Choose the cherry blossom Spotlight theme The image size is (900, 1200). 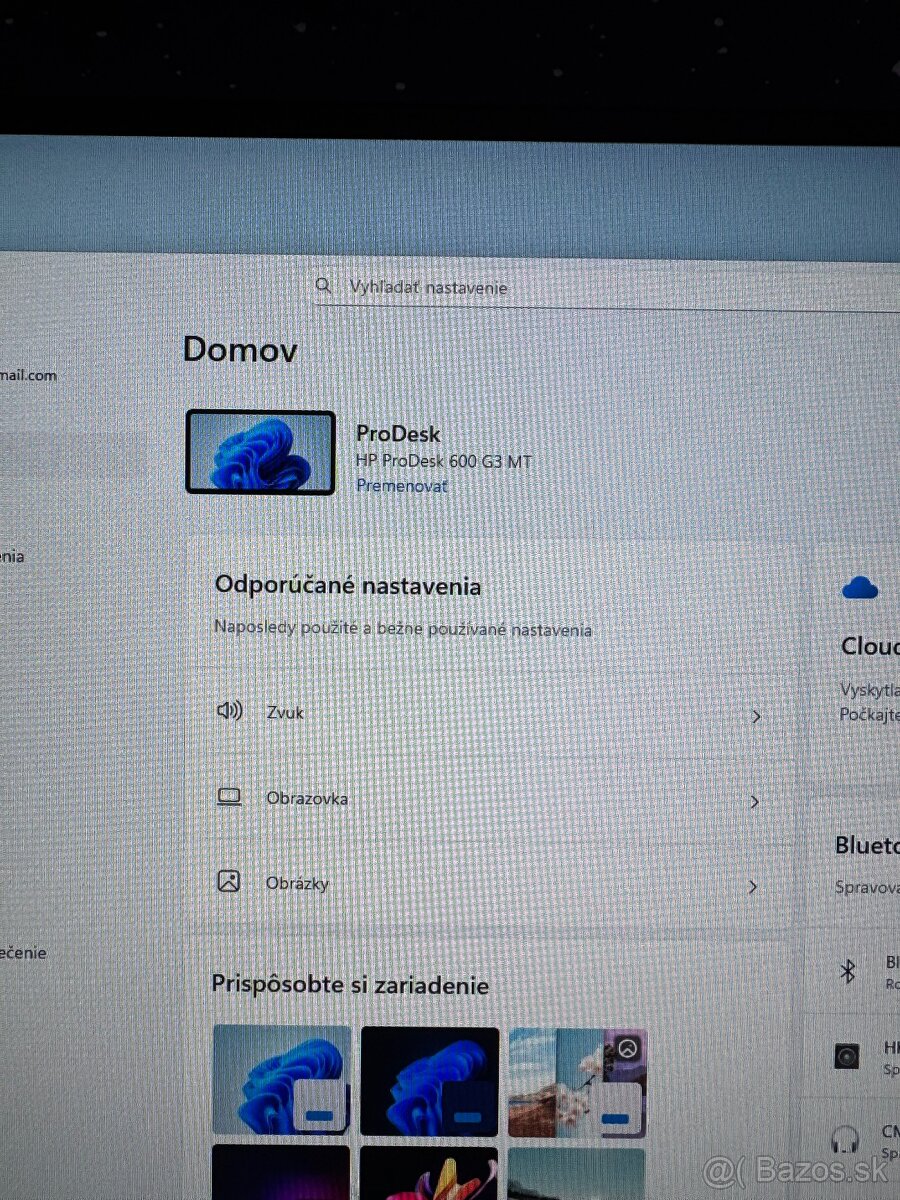[577, 1082]
